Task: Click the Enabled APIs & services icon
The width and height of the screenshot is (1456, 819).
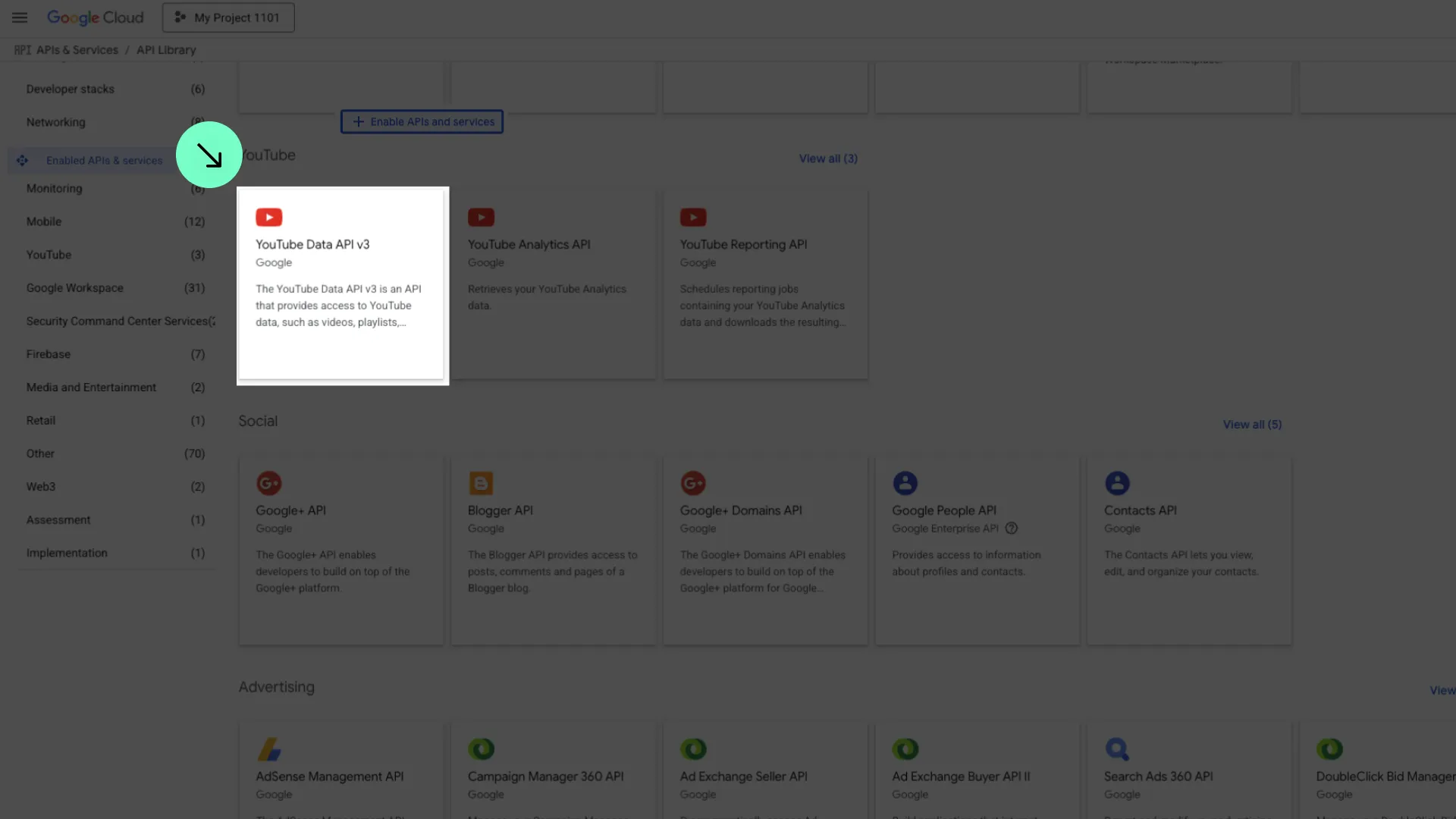Action: (22, 161)
